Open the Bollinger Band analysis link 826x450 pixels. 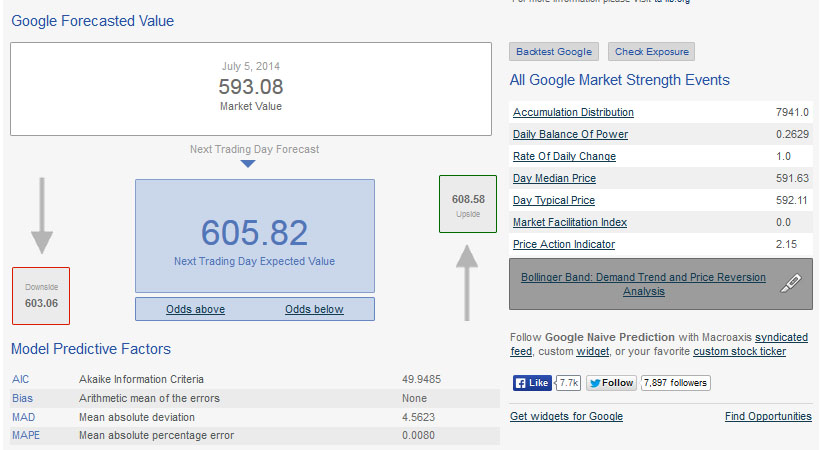pyautogui.click(x=643, y=284)
